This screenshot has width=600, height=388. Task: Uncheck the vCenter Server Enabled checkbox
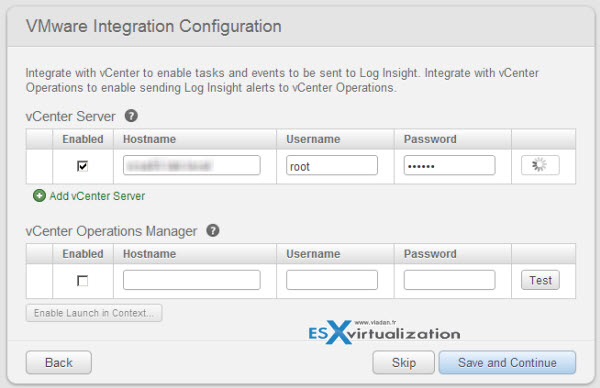tap(82, 166)
